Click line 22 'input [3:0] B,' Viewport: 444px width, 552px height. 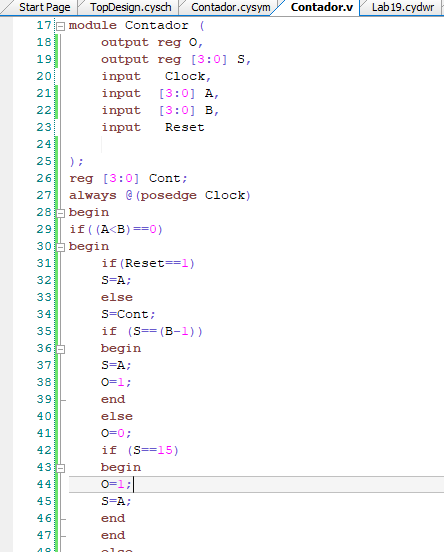point(160,111)
